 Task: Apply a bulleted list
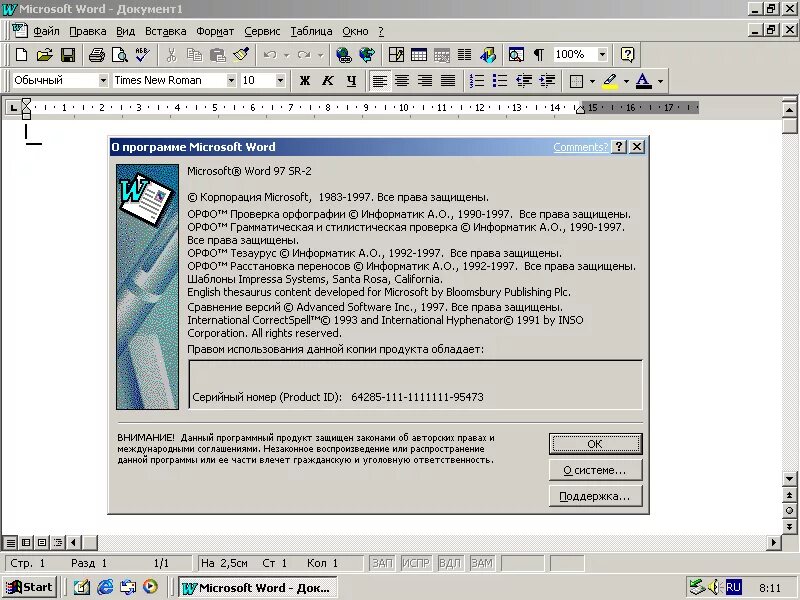[x=499, y=81]
